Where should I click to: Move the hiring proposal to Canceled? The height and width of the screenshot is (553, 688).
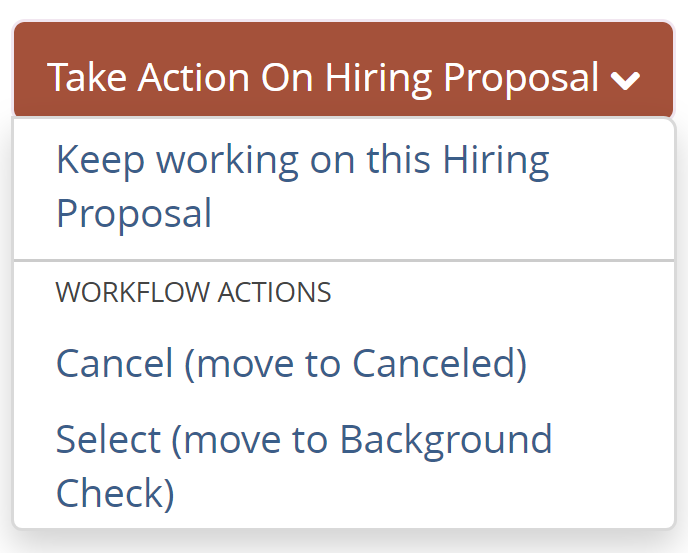point(291,363)
